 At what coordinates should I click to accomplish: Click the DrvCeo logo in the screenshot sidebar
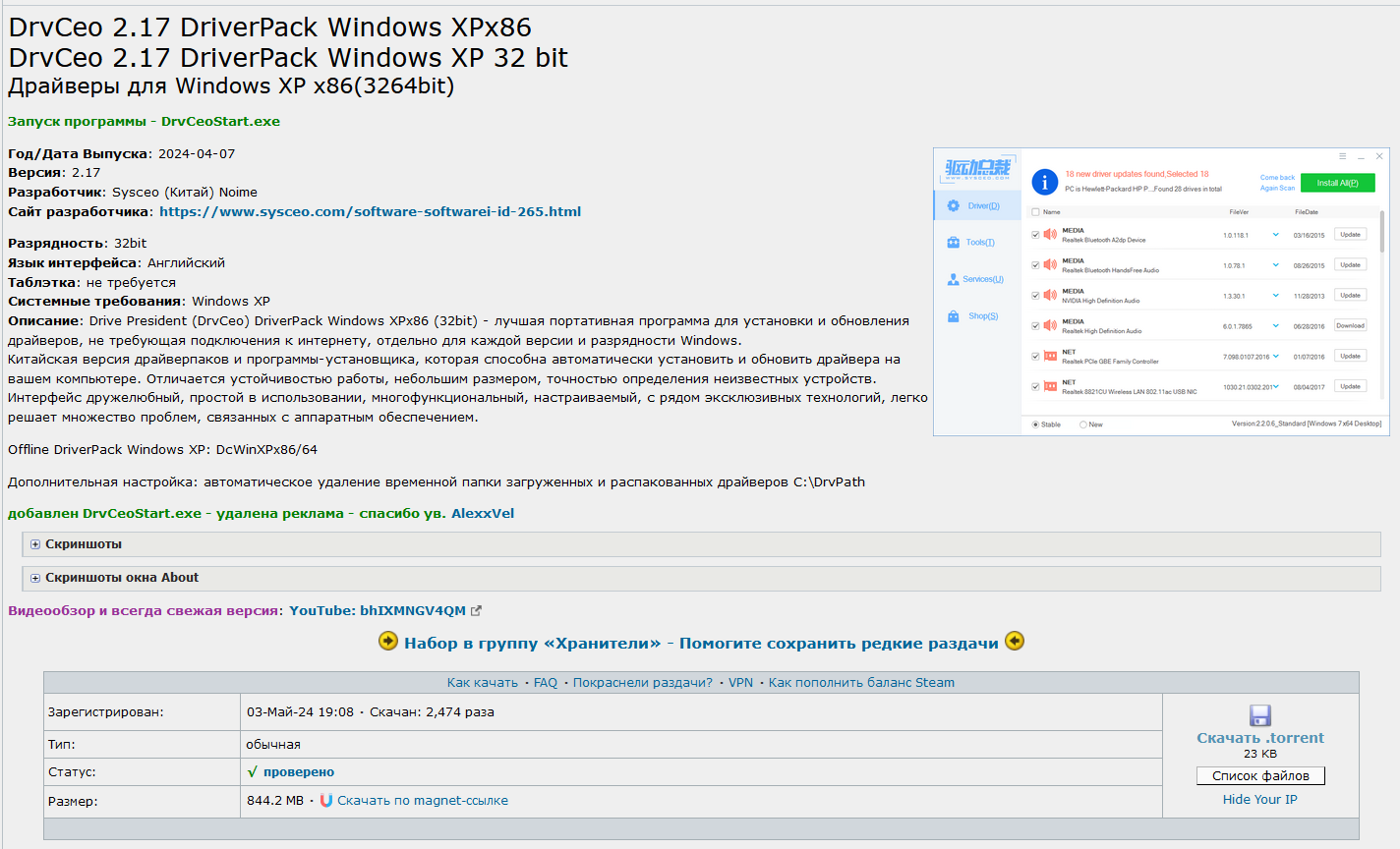977,168
